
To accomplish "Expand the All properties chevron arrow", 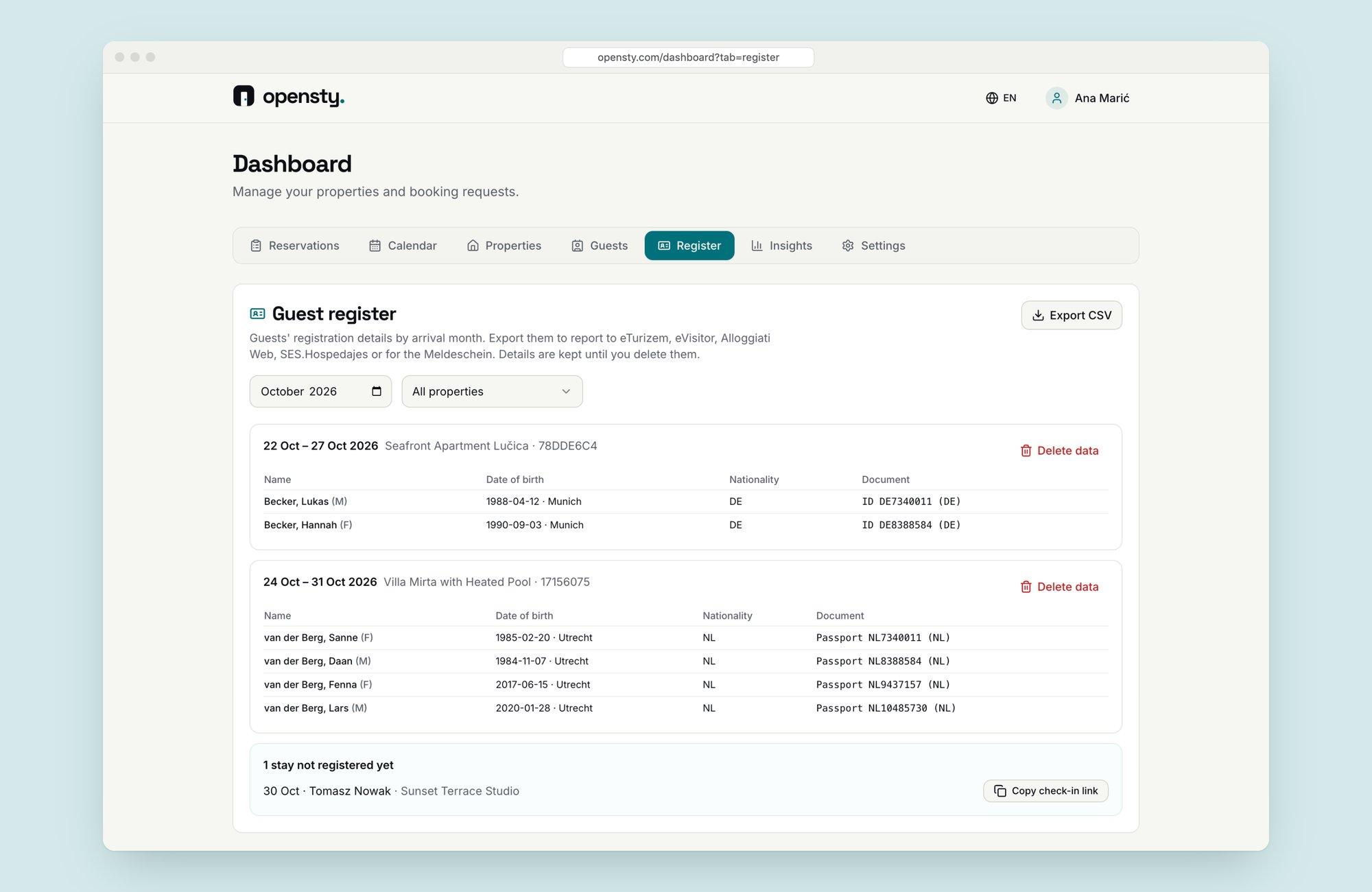I will pyautogui.click(x=566, y=391).
